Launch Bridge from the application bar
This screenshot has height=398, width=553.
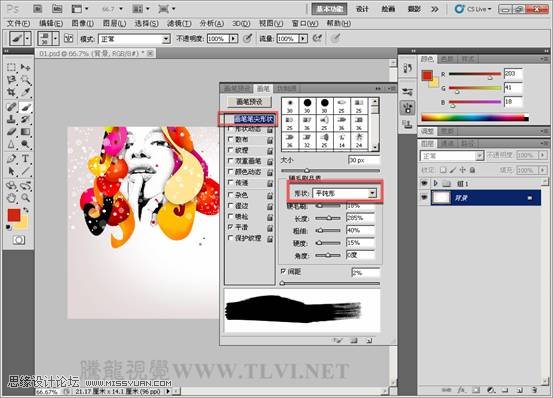pos(37,9)
